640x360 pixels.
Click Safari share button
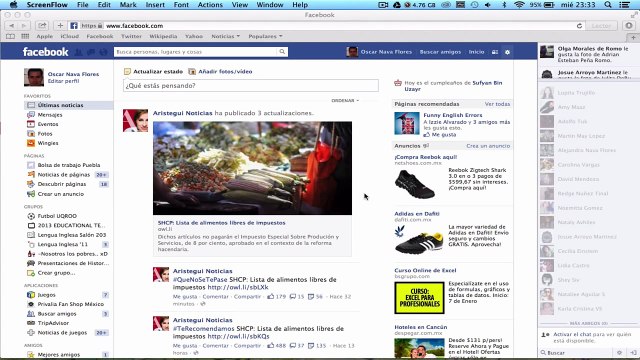pyautogui.click(x=42, y=25)
